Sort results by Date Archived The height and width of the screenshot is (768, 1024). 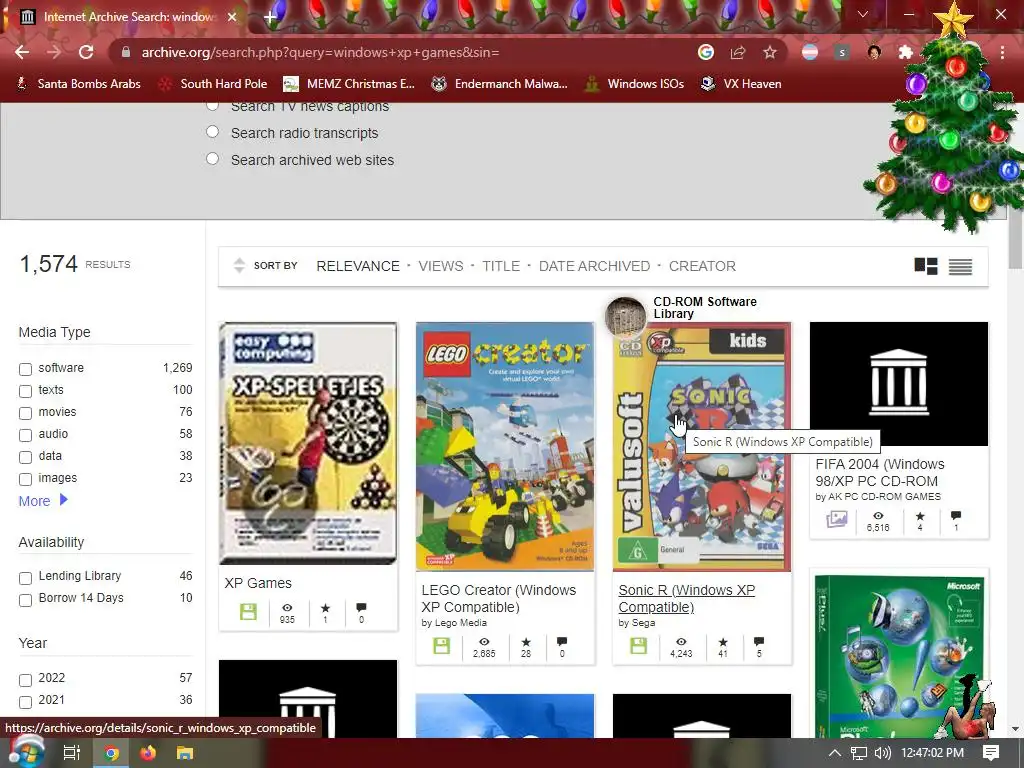(594, 266)
